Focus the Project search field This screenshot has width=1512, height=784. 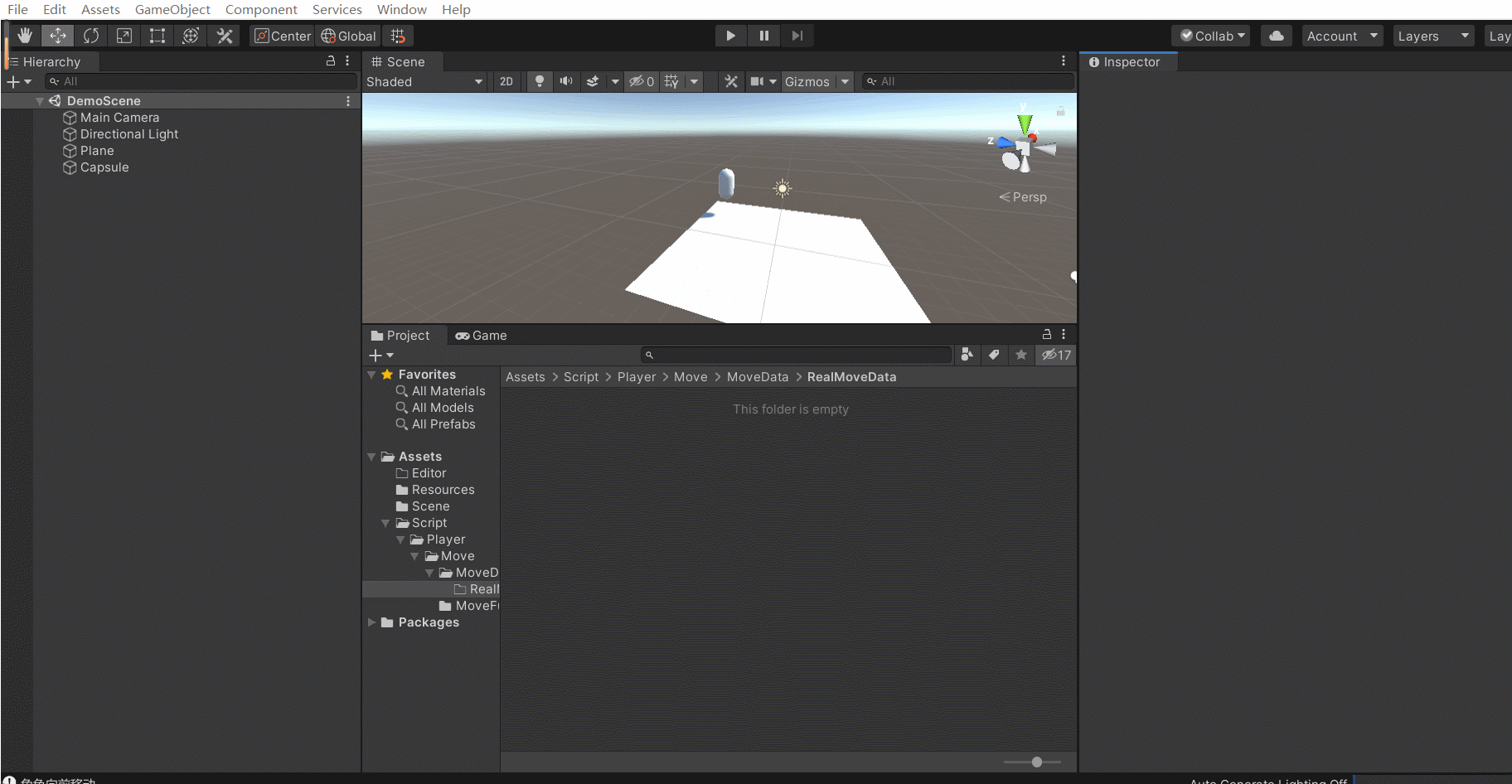796,355
